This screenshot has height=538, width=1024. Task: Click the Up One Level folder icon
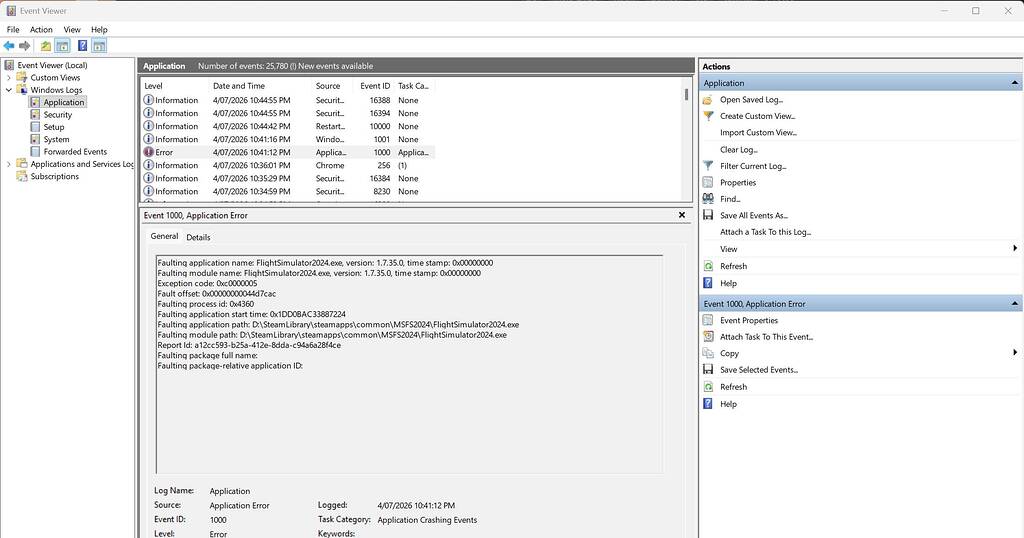click(x=46, y=46)
